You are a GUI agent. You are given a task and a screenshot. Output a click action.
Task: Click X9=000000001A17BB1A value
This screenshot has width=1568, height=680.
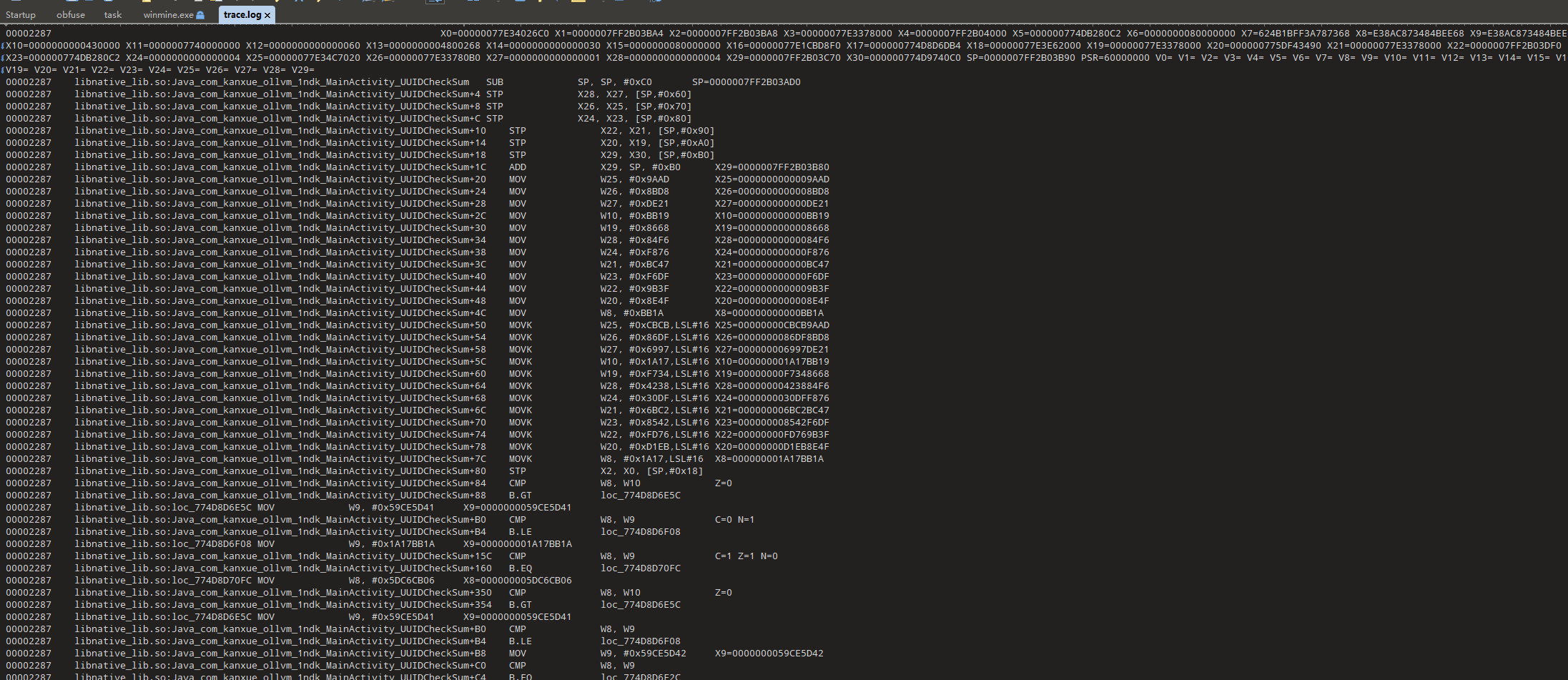click(x=518, y=544)
